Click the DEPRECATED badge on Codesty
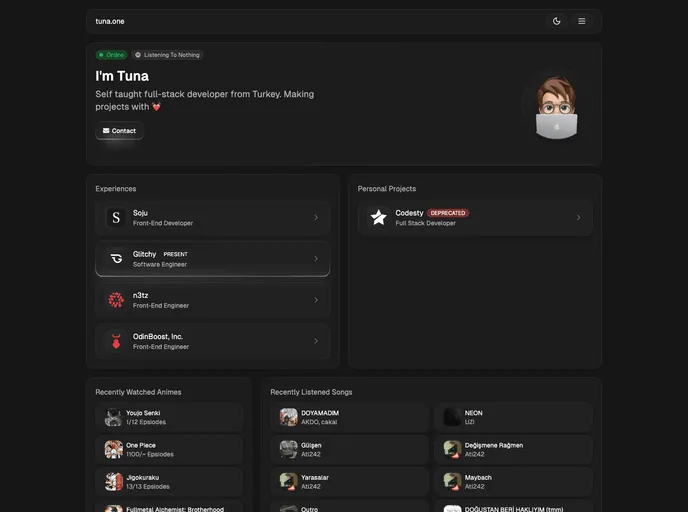688x512 pixels. tap(448, 213)
